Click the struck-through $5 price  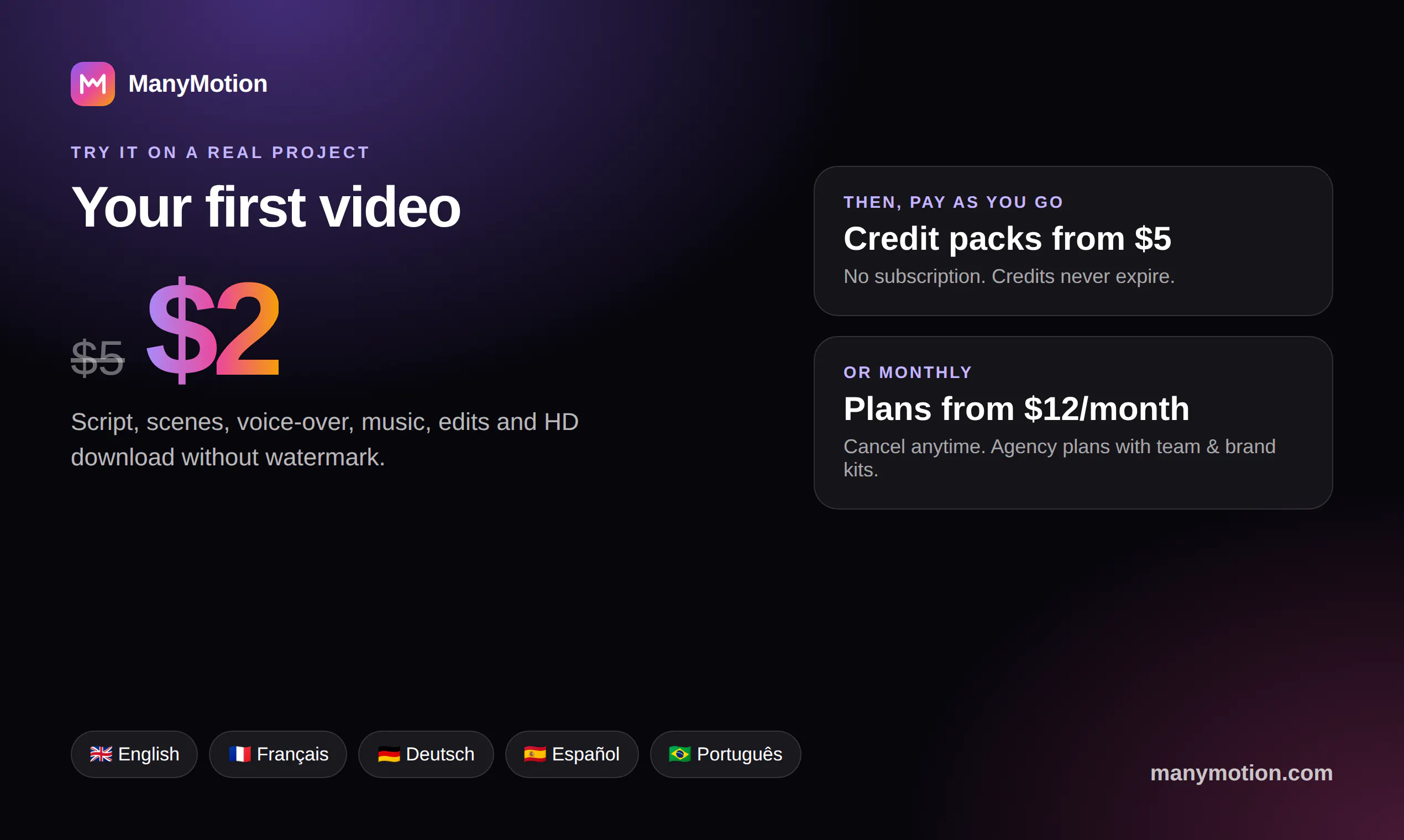[97, 358]
